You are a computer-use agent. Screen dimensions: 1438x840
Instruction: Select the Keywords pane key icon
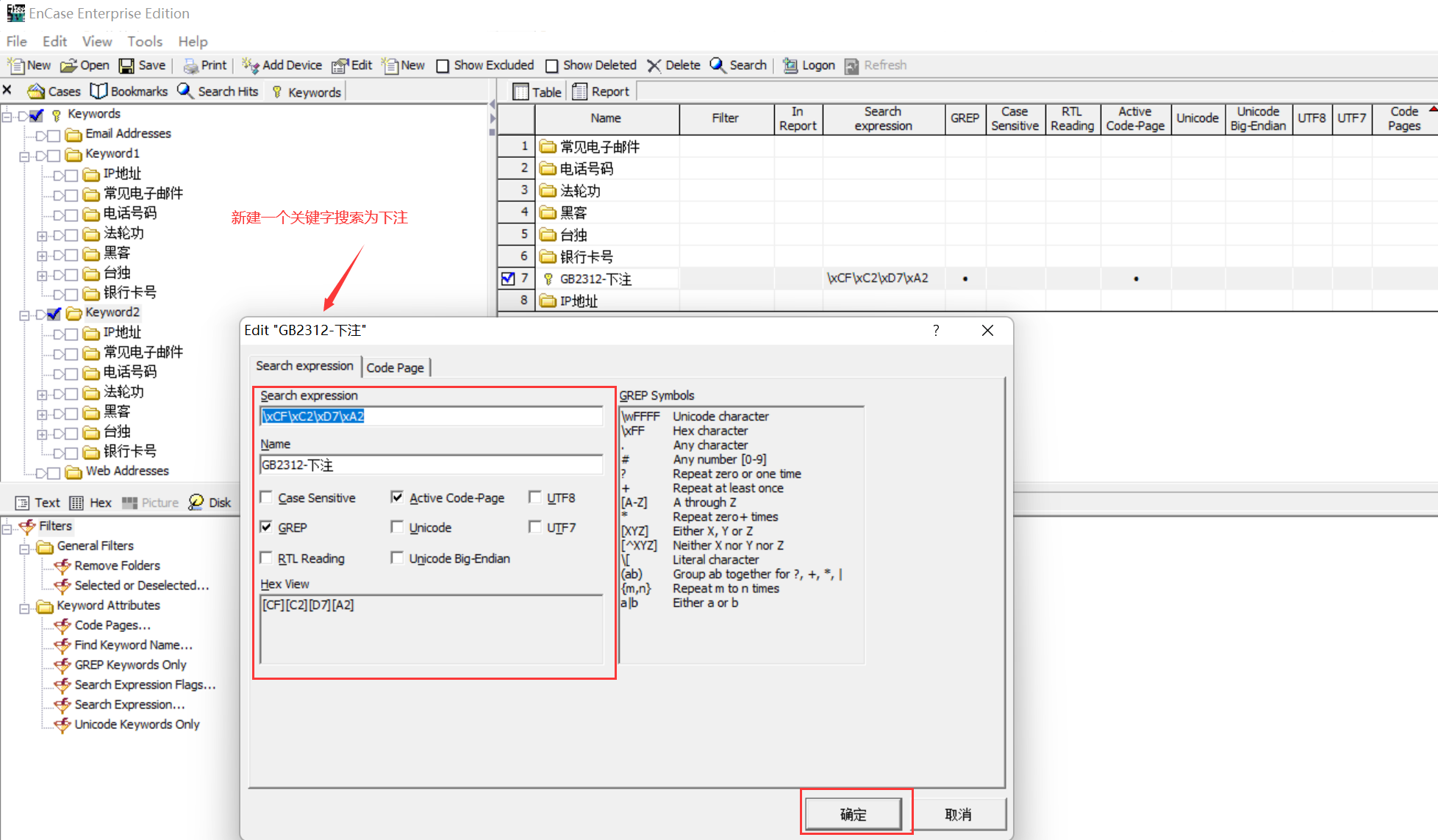(277, 92)
